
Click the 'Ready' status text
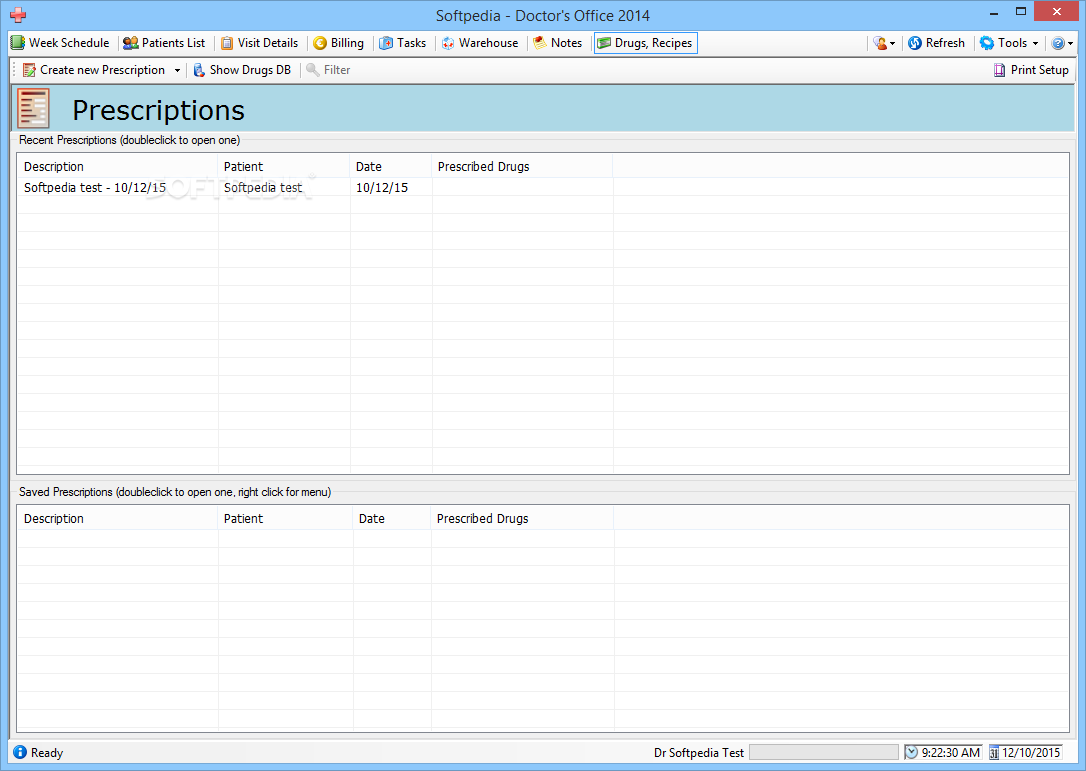point(46,753)
